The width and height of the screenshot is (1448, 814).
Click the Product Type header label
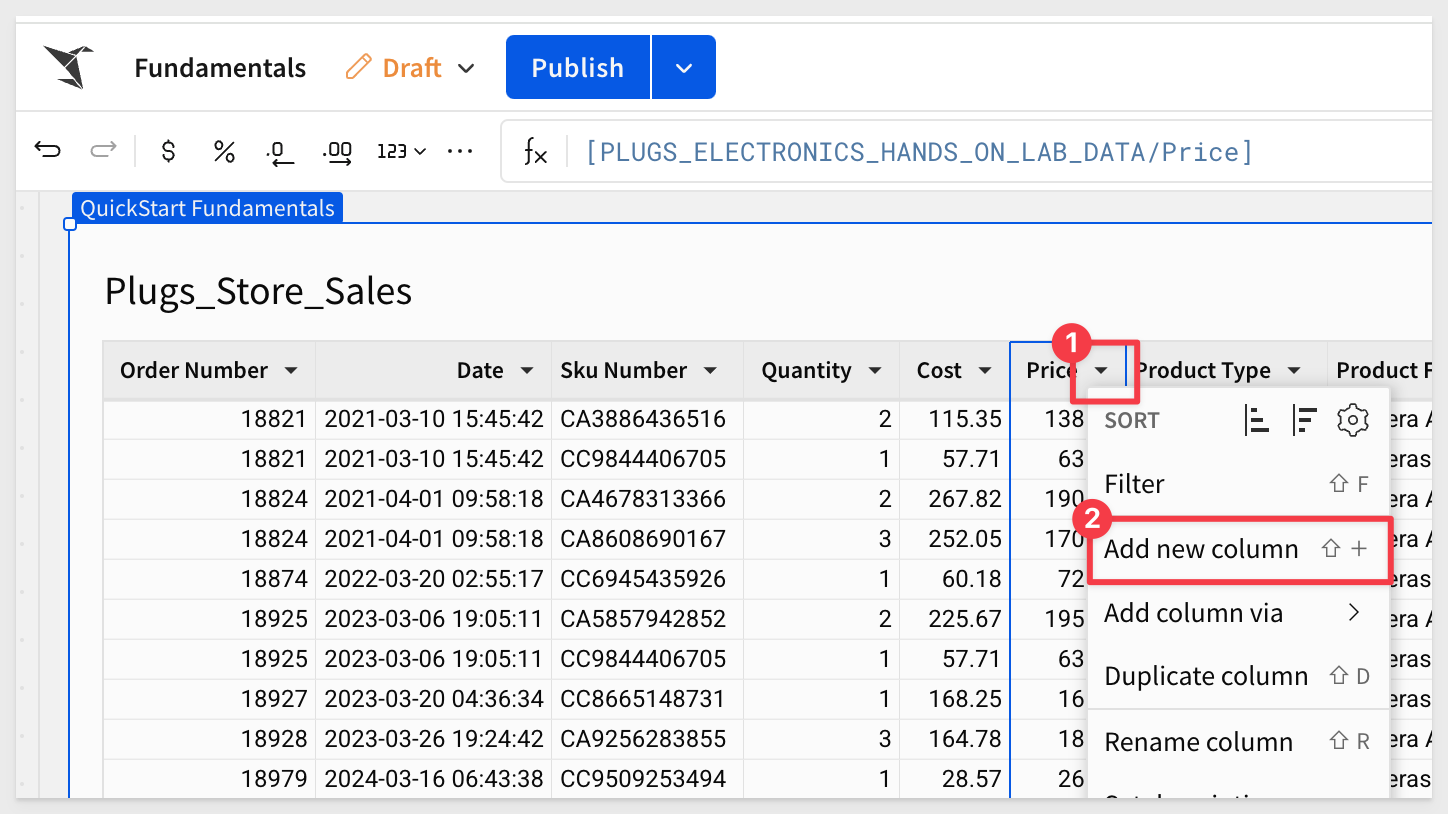(1204, 371)
